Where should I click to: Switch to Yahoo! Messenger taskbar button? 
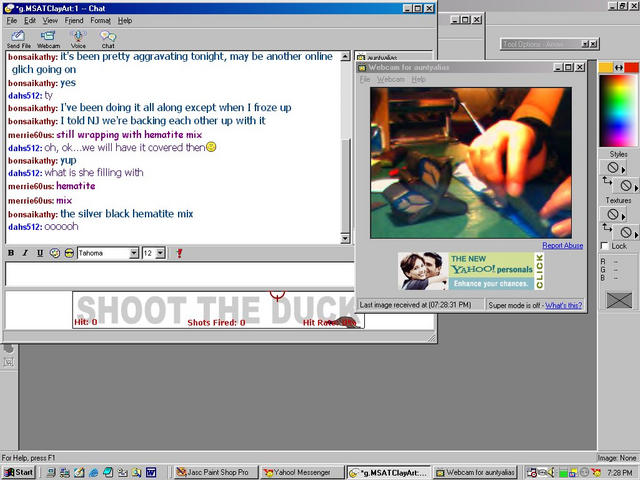click(302, 472)
